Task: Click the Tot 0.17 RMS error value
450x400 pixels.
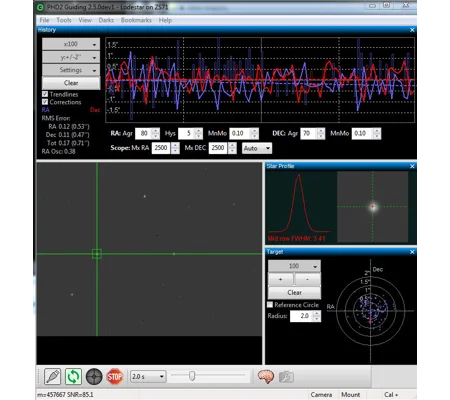Action: pos(68,143)
